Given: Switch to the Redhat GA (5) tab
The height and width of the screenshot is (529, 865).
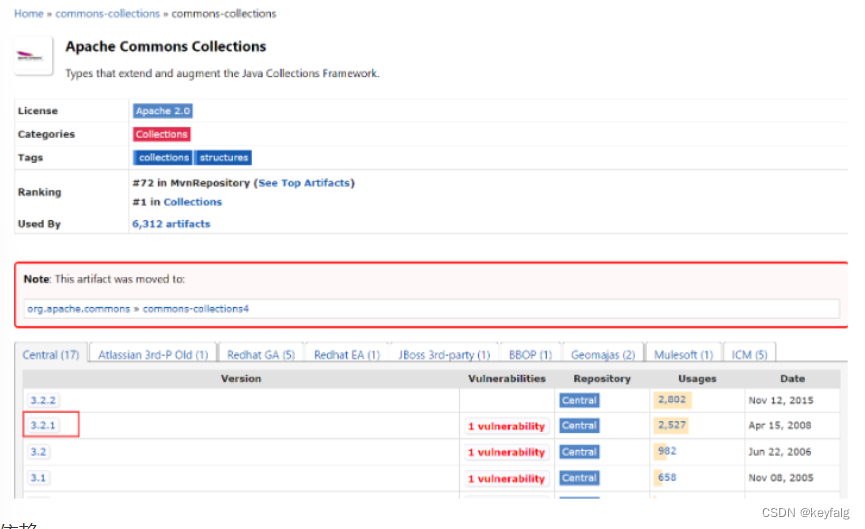Looking at the screenshot, I should (261, 355).
